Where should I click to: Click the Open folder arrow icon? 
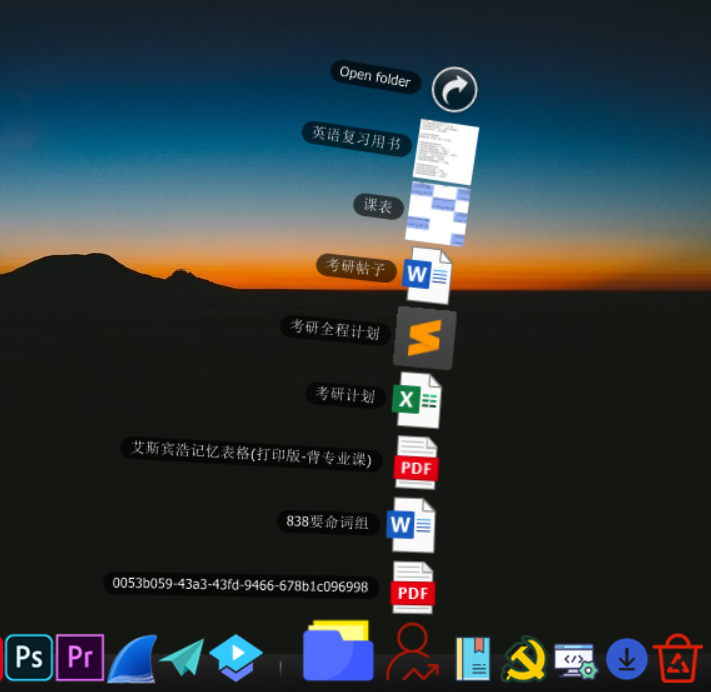pos(454,90)
